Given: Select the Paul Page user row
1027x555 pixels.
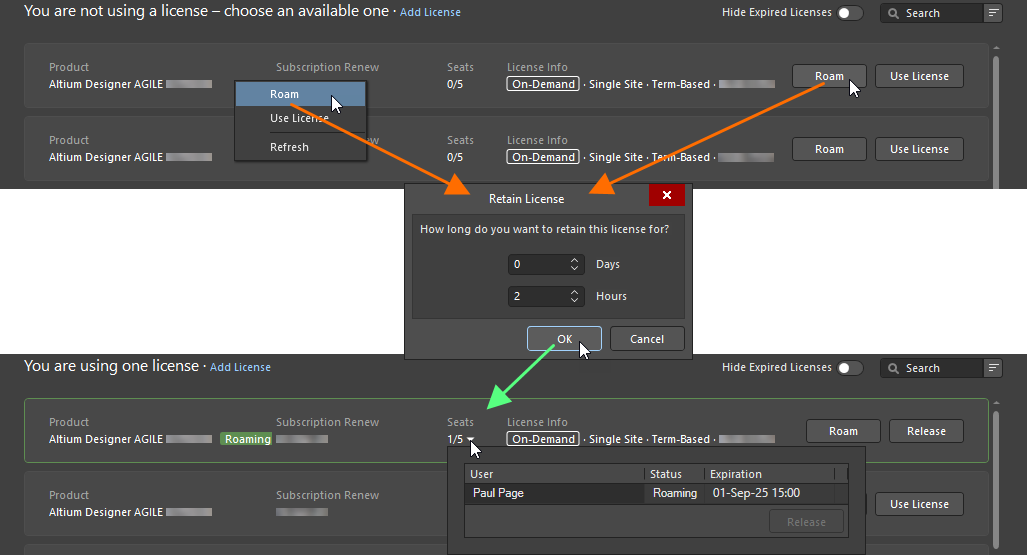Looking at the screenshot, I should pyautogui.click(x=656, y=493).
